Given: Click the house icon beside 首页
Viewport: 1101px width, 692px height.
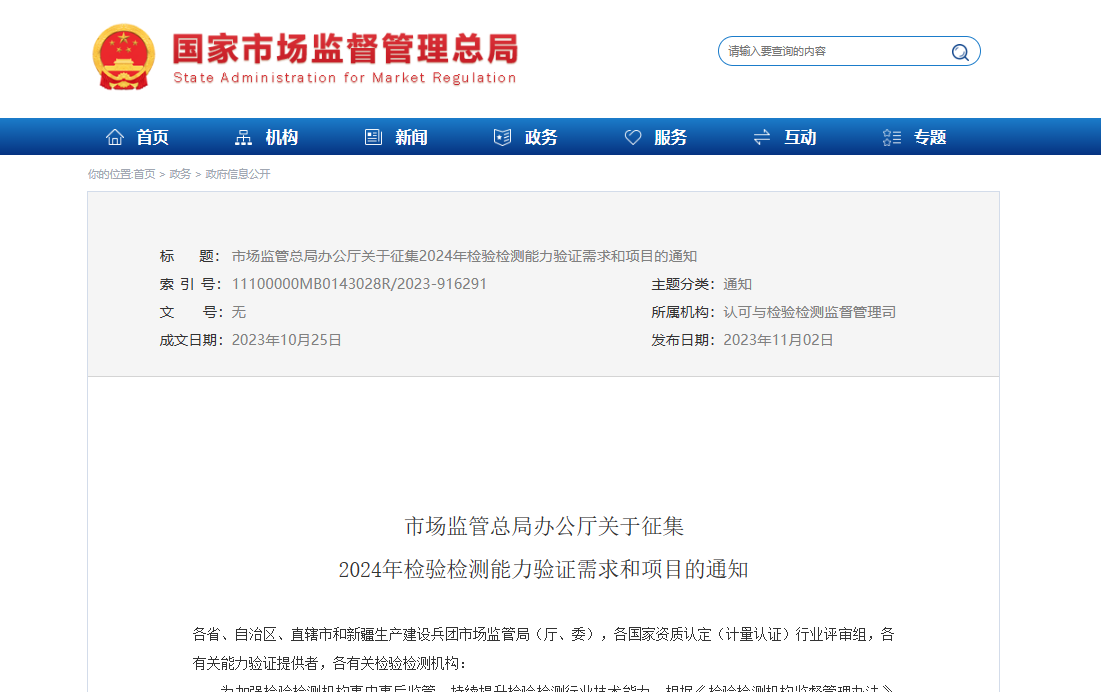Looking at the screenshot, I should (x=115, y=137).
